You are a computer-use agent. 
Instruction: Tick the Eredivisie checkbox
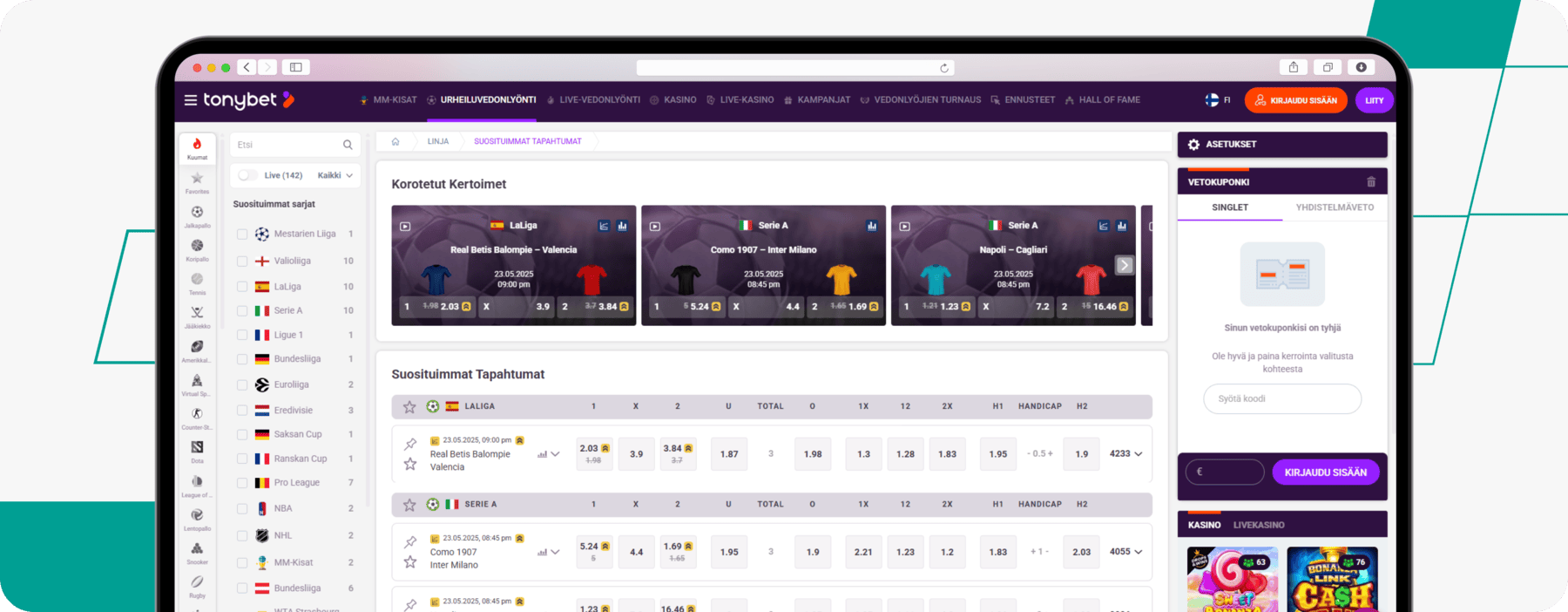(x=242, y=411)
